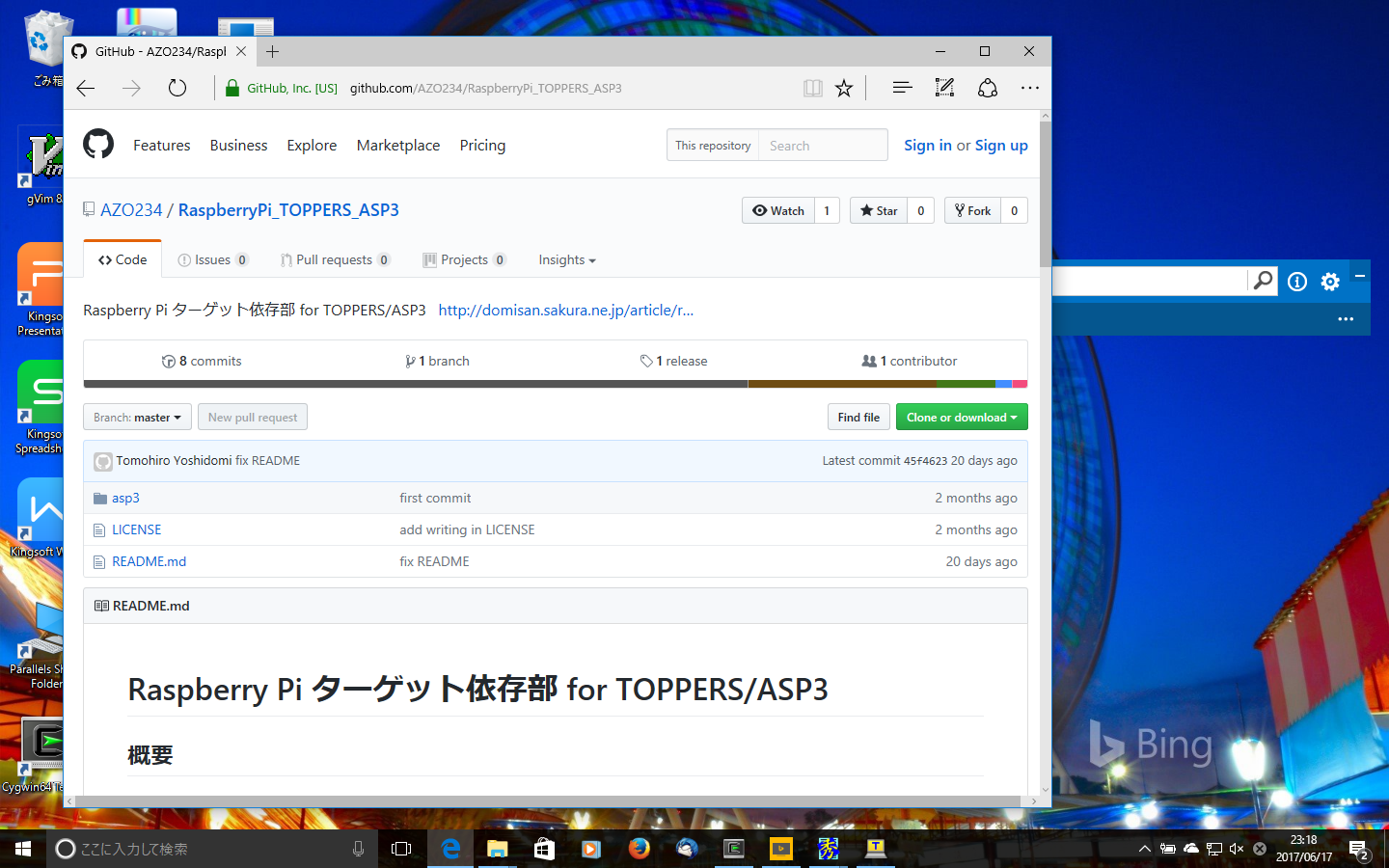The height and width of the screenshot is (868, 1389).
Task: Open Edge More actions menu
Action: point(1030,88)
